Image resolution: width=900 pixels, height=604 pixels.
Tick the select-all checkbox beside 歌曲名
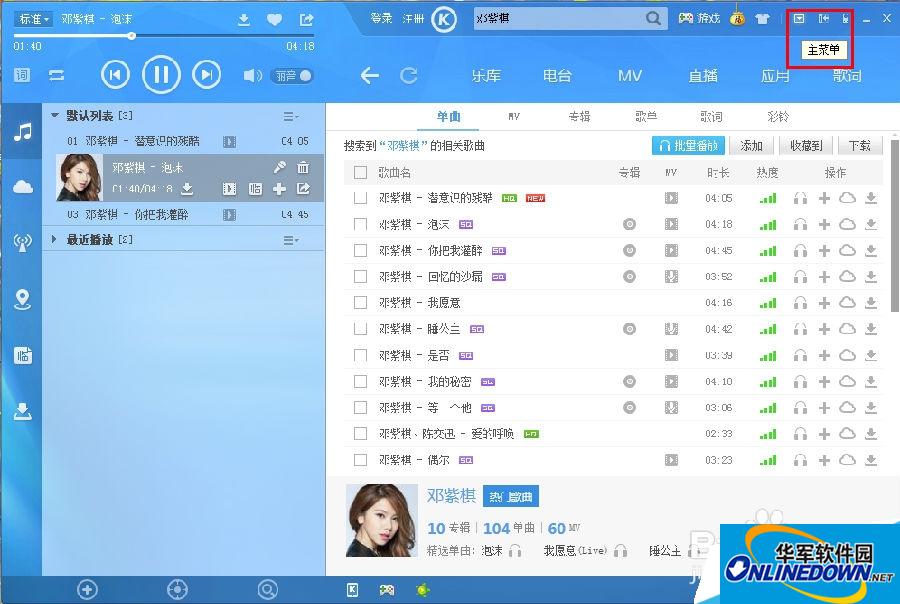(361, 173)
